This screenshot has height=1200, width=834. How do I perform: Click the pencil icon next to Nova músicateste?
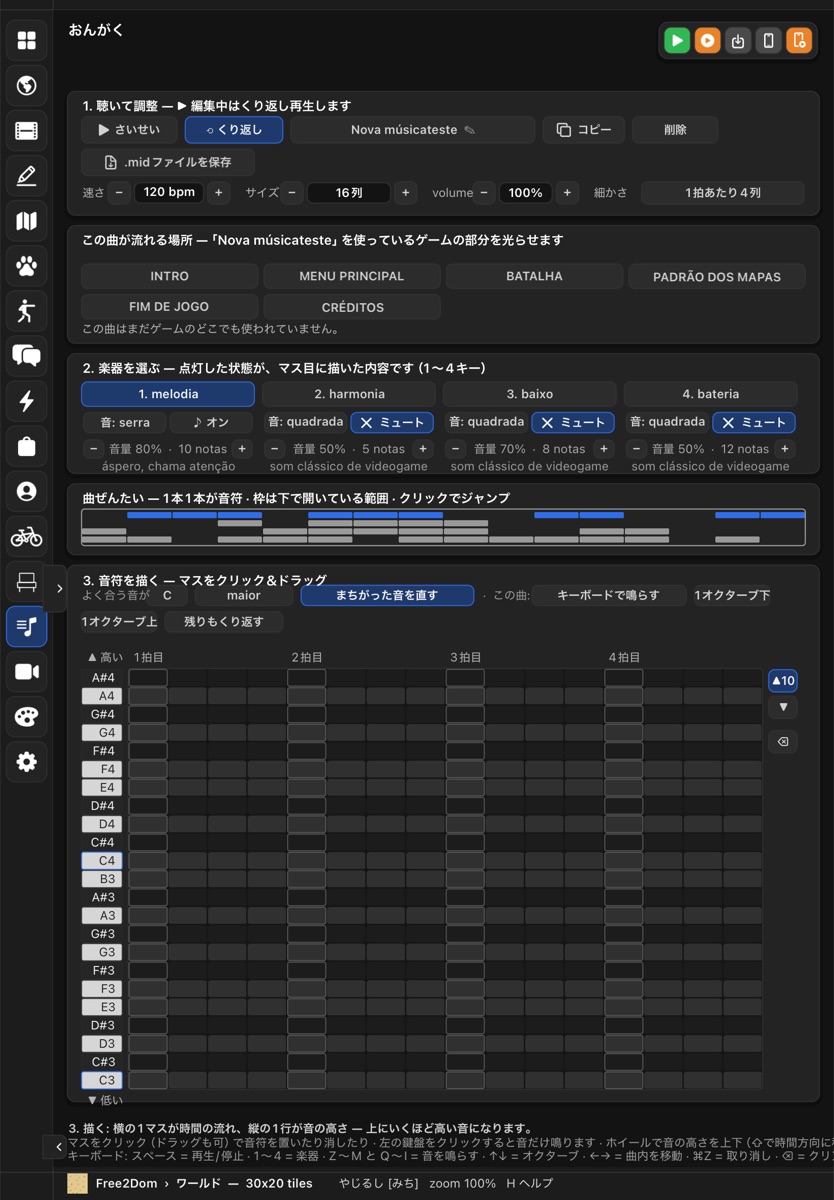pos(470,130)
